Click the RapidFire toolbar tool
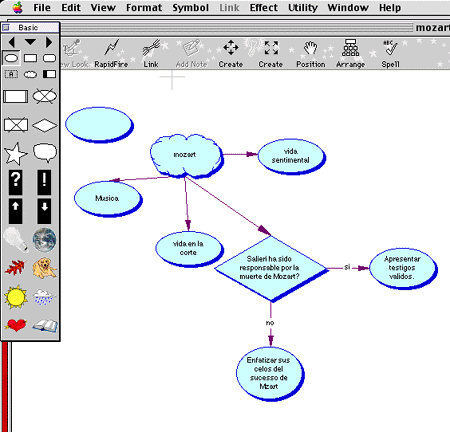 coord(111,53)
